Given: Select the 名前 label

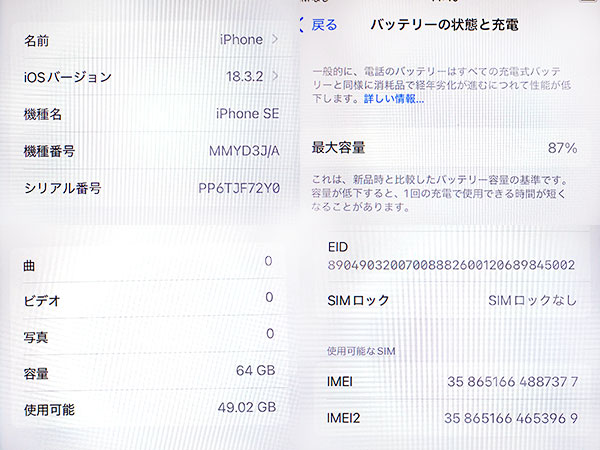Looking at the screenshot, I should [x=36, y=40].
